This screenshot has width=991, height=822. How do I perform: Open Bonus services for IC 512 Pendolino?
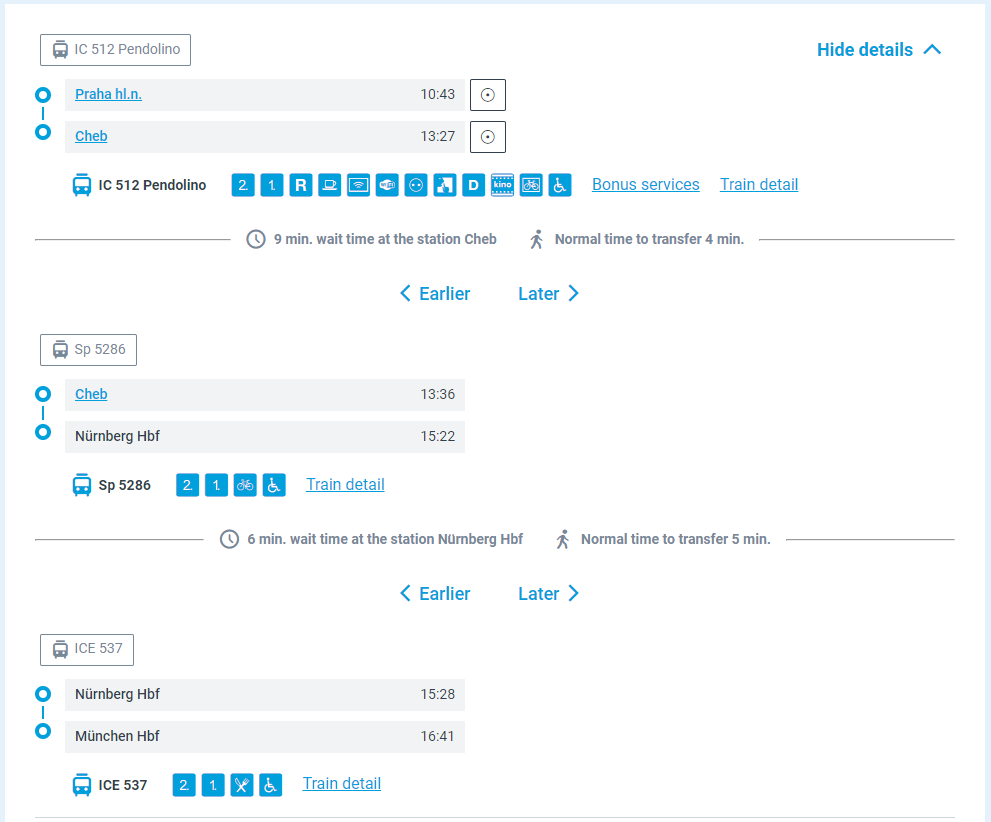coord(645,184)
